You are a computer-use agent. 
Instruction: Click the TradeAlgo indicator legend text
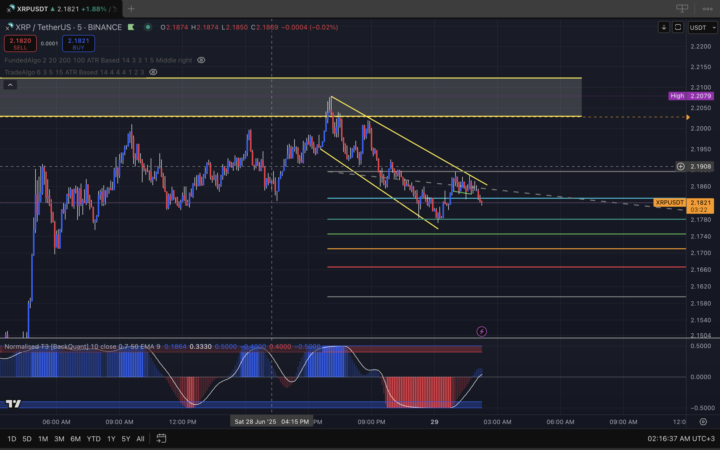tap(74, 72)
